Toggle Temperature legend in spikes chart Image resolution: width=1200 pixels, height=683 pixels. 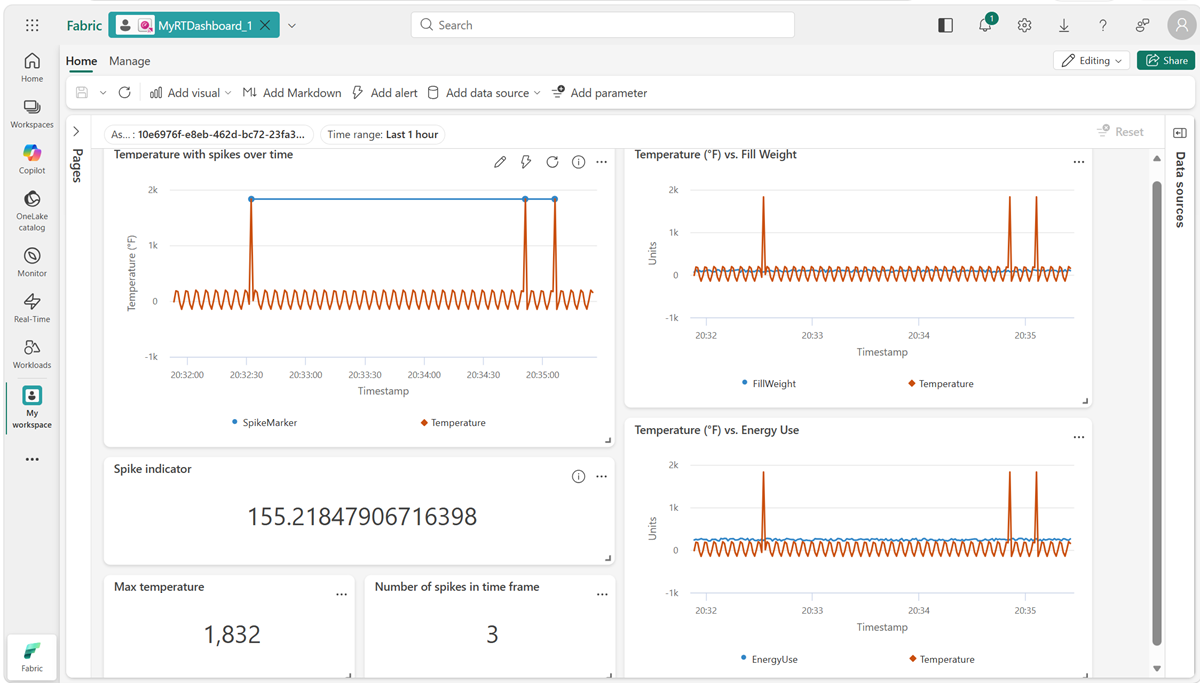coord(453,423)
